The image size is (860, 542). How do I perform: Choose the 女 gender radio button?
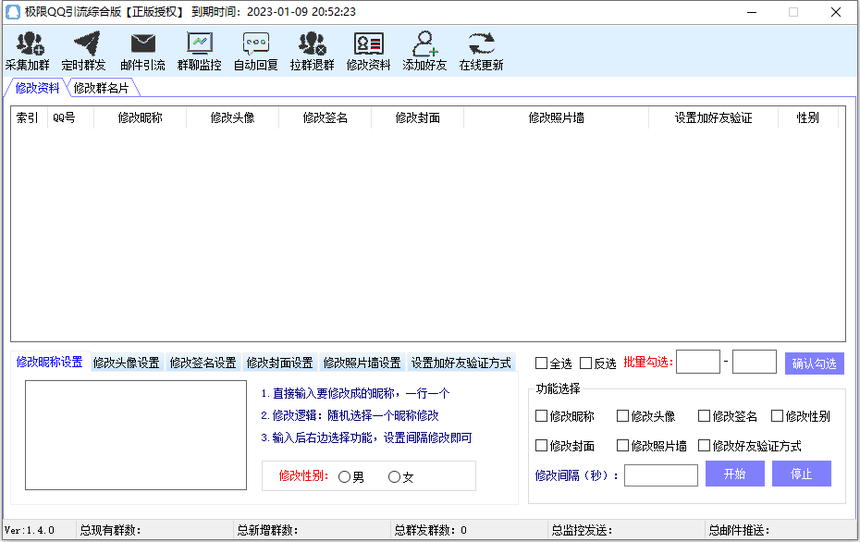tap(394, 477)
